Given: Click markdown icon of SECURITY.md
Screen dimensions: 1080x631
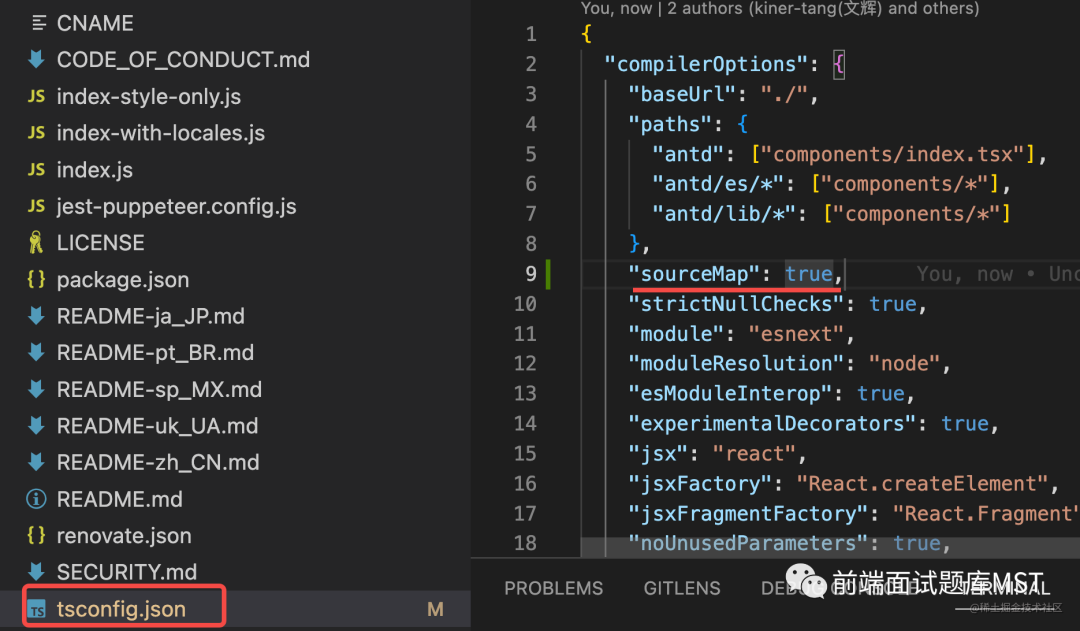Looking at the screenshot, I should 37,571.
